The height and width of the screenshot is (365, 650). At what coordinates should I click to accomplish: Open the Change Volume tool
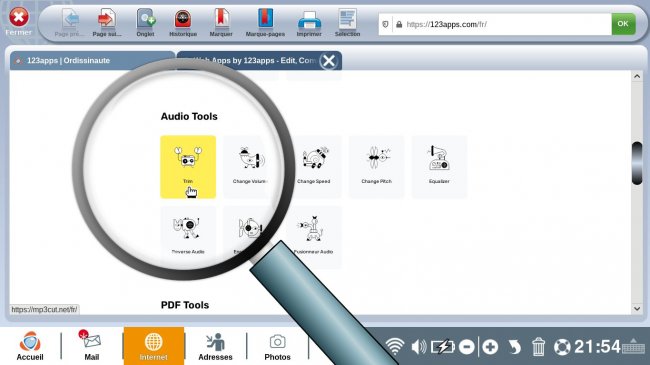click(251, 167)
